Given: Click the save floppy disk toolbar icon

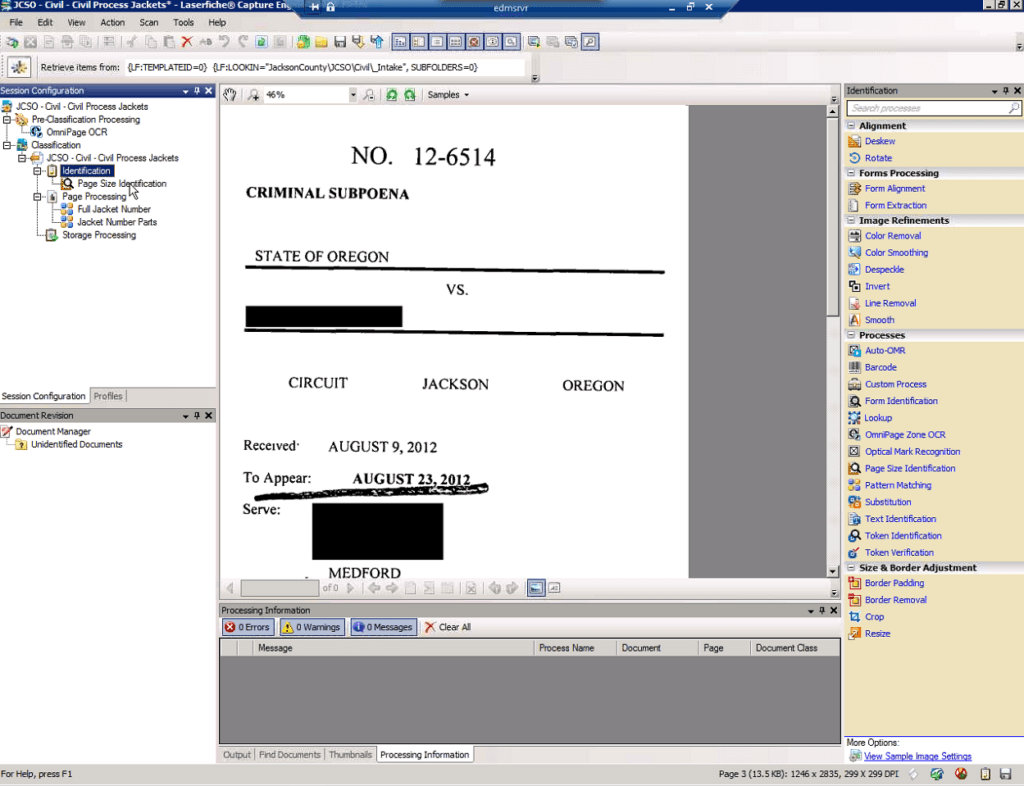Looking at the screenshot, I should click(x=340, y=42).
